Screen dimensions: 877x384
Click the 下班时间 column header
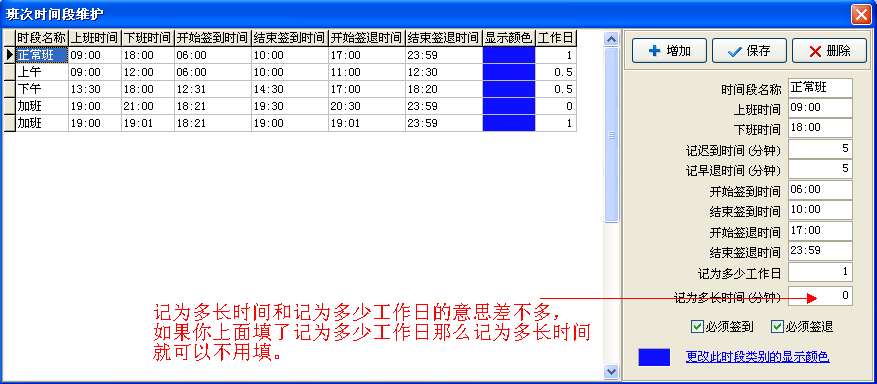pos(148,39)
